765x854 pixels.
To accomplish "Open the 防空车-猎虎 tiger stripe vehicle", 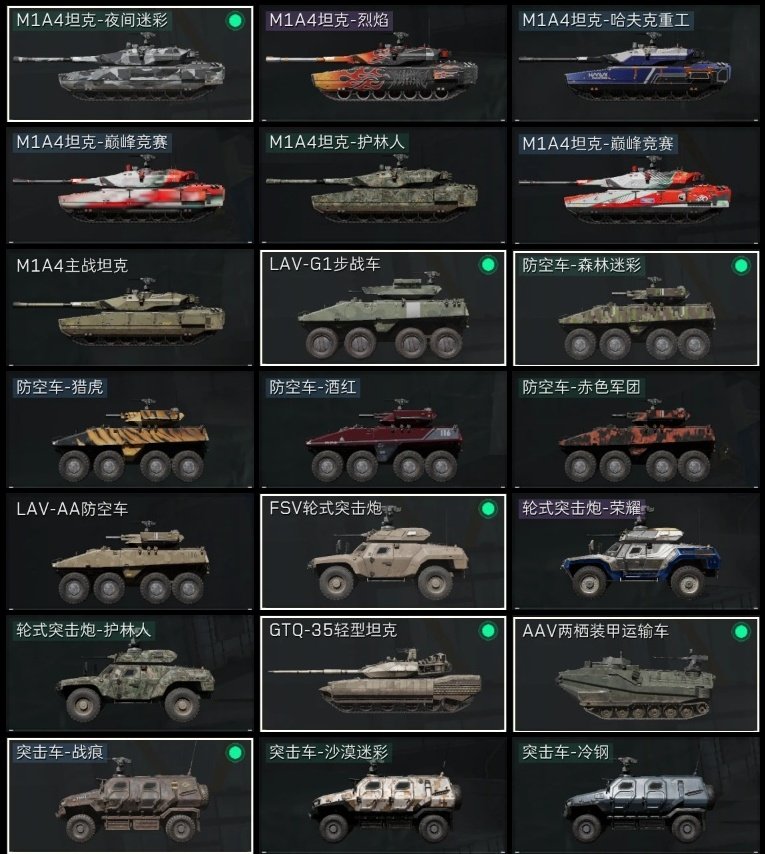I will [x=130, y=430].
